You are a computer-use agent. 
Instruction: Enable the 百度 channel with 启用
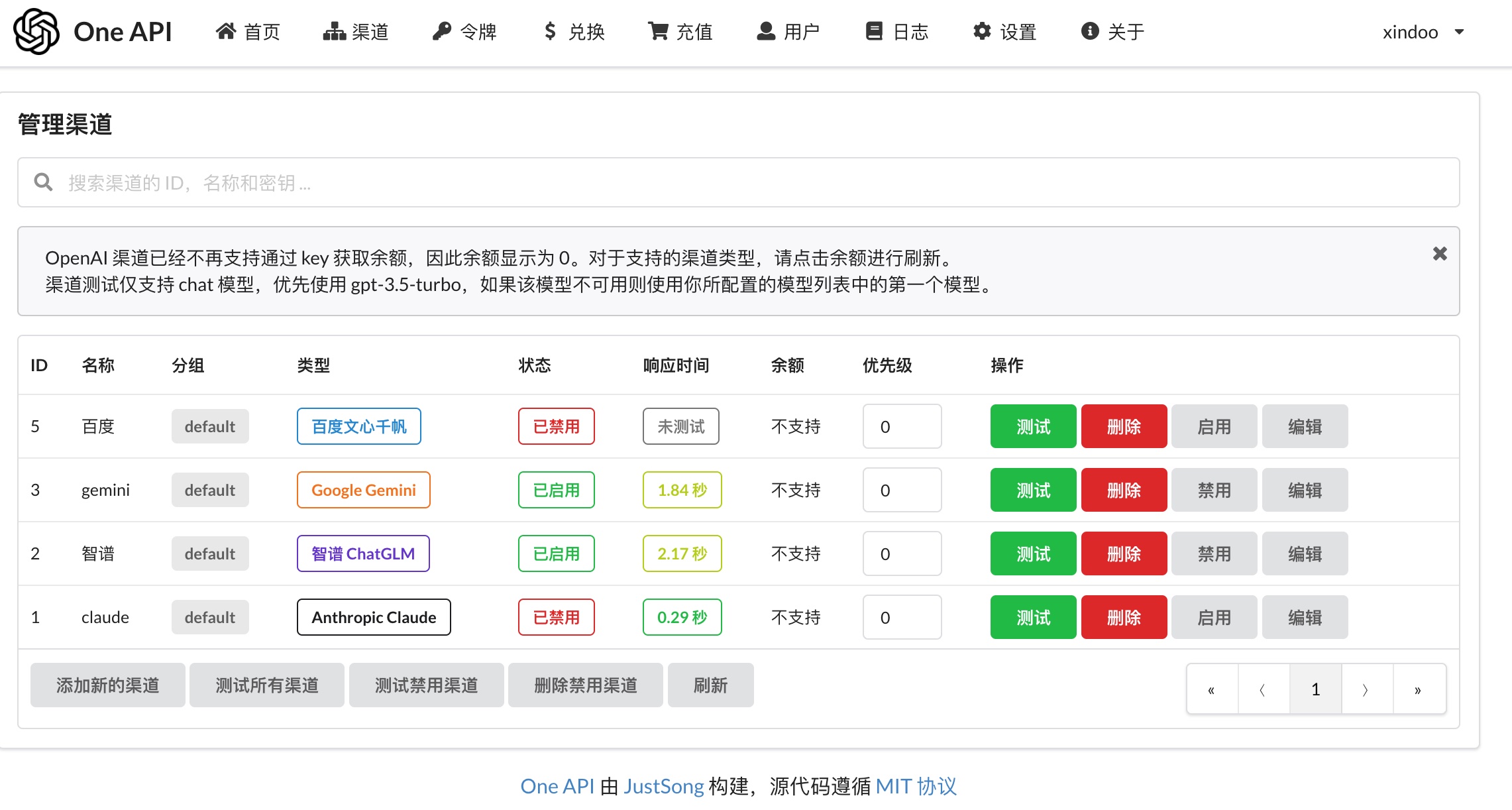click(x=1214, y=426)
